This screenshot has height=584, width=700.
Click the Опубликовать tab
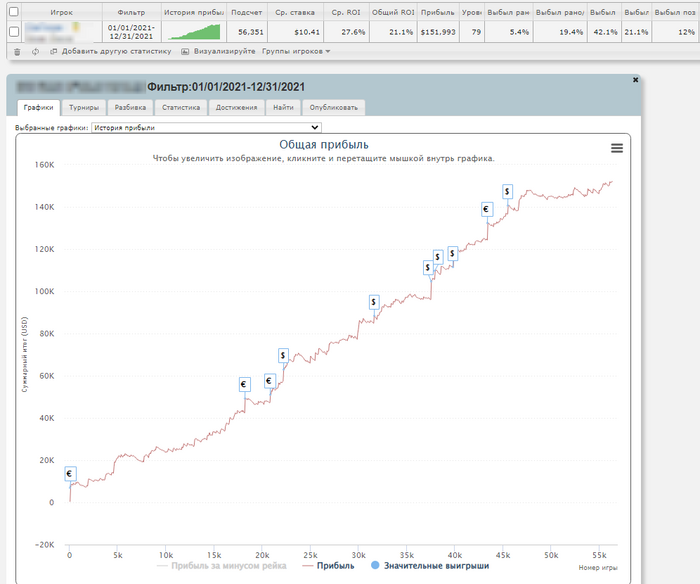[334, 107]
